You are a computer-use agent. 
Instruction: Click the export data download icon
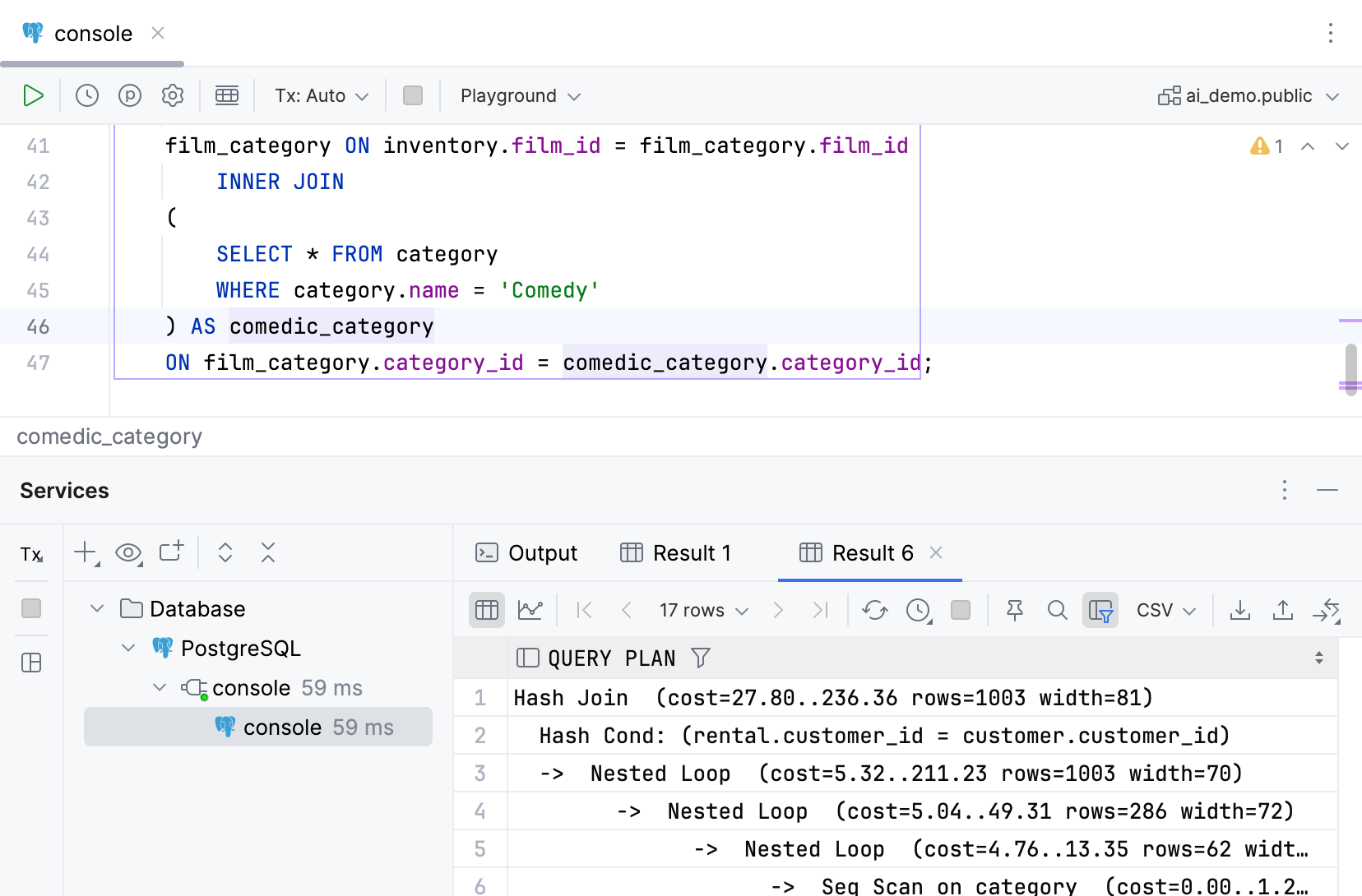click(x=1239, y=610)
